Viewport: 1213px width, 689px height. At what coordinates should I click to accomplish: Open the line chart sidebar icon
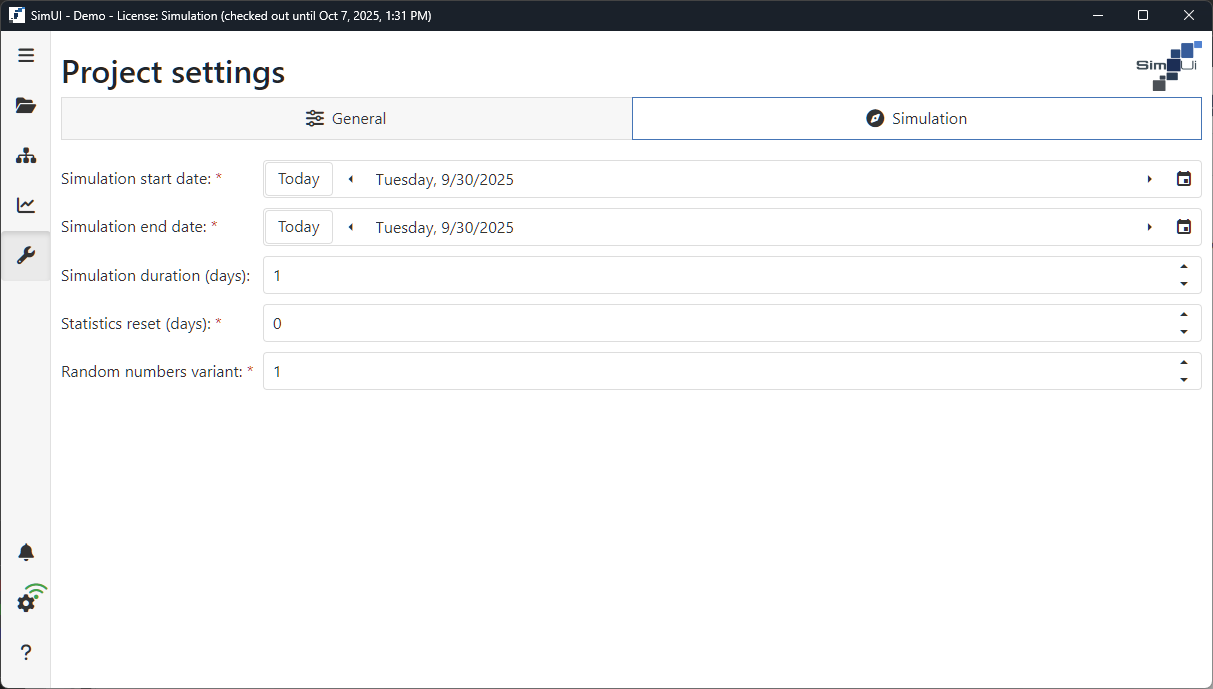point(26,206)
